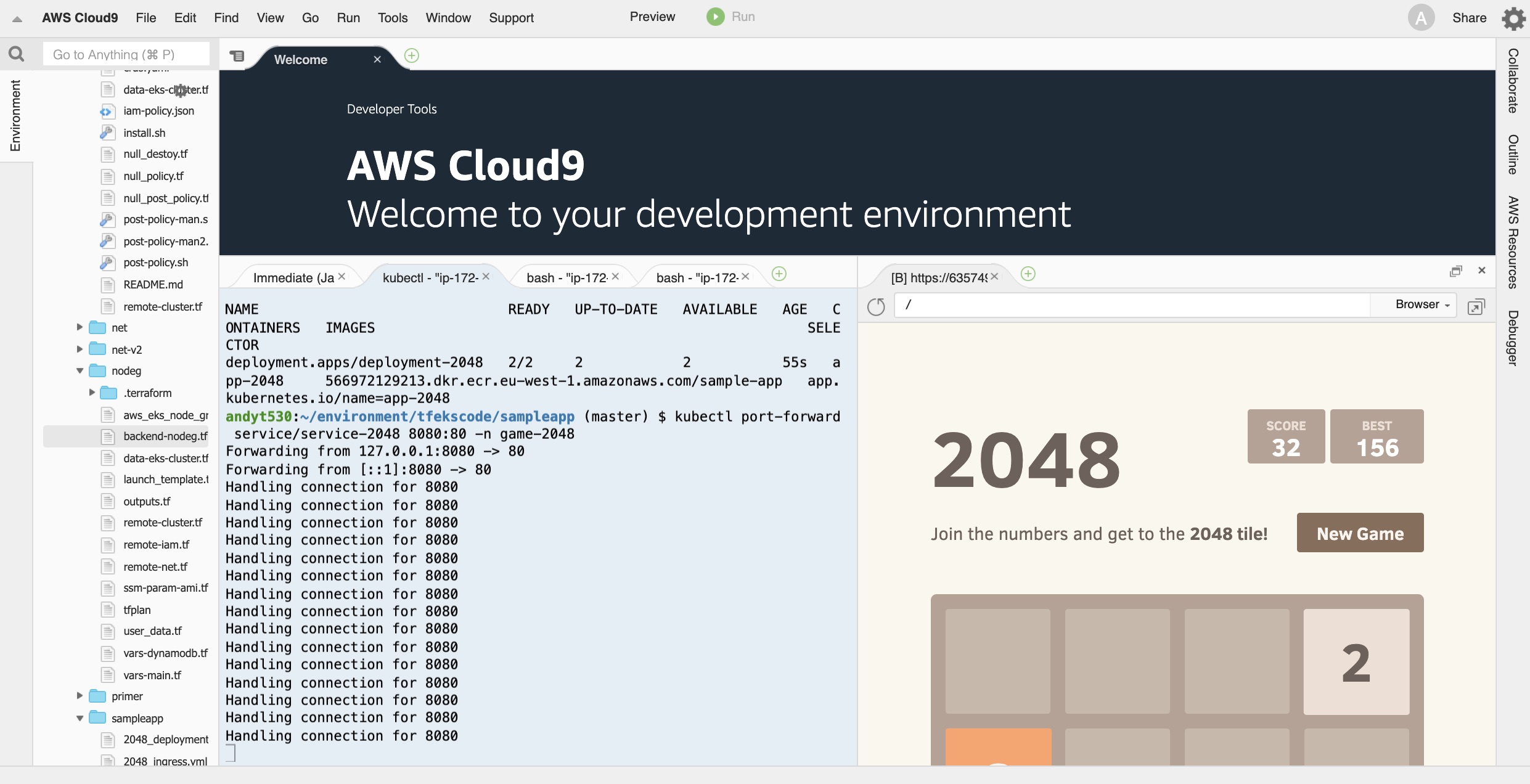Open the Tools menu
1530x784 pixels.
(x=393, y=18)
